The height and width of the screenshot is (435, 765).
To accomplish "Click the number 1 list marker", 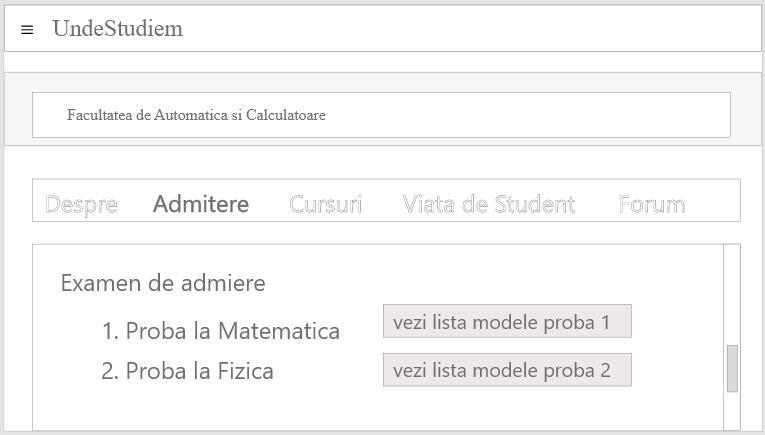I will (x=110, y=331).
